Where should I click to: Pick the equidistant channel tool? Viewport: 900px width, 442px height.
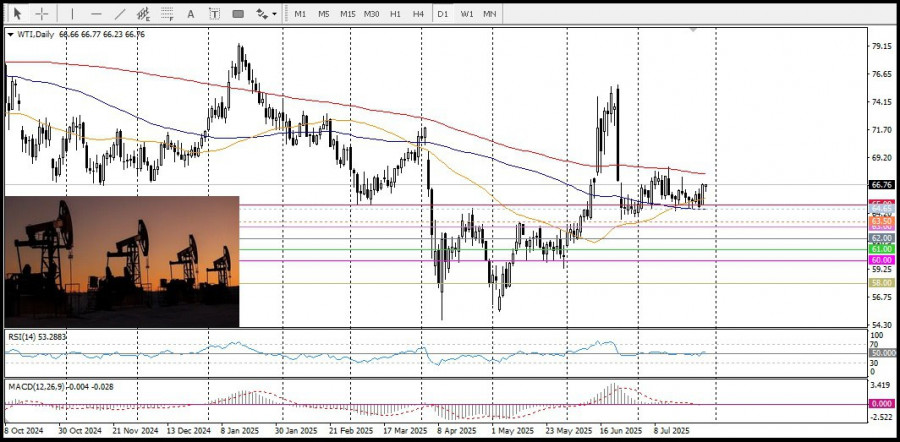click(x=143, y=14)
